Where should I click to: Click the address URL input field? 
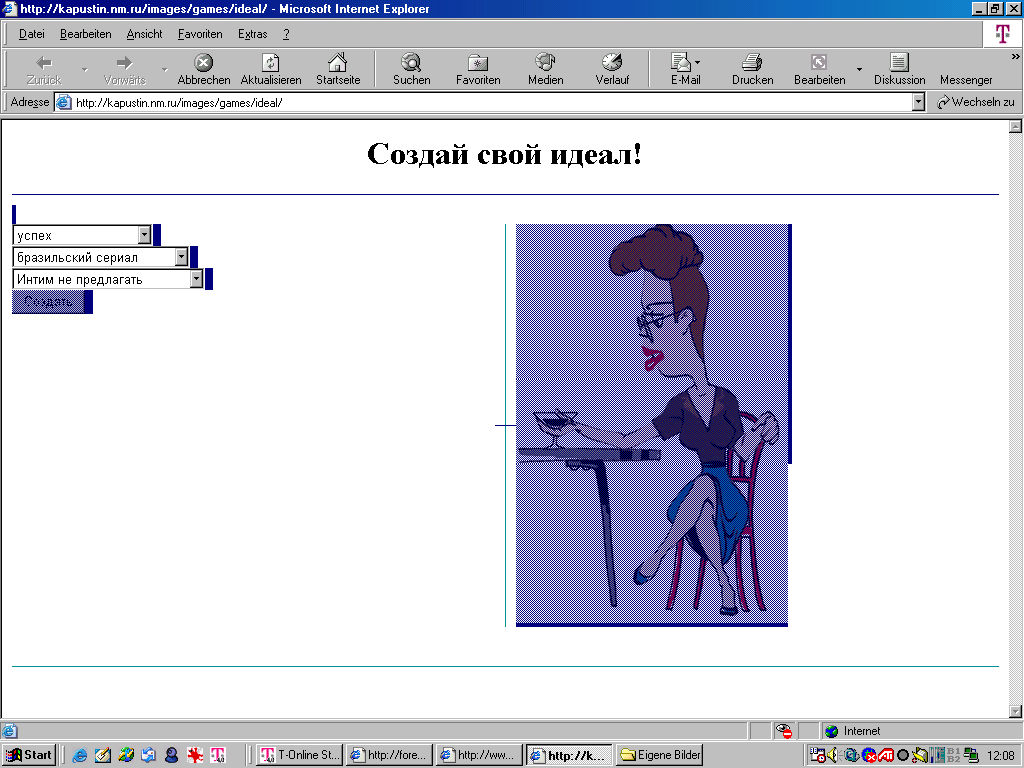coord(490,102)
